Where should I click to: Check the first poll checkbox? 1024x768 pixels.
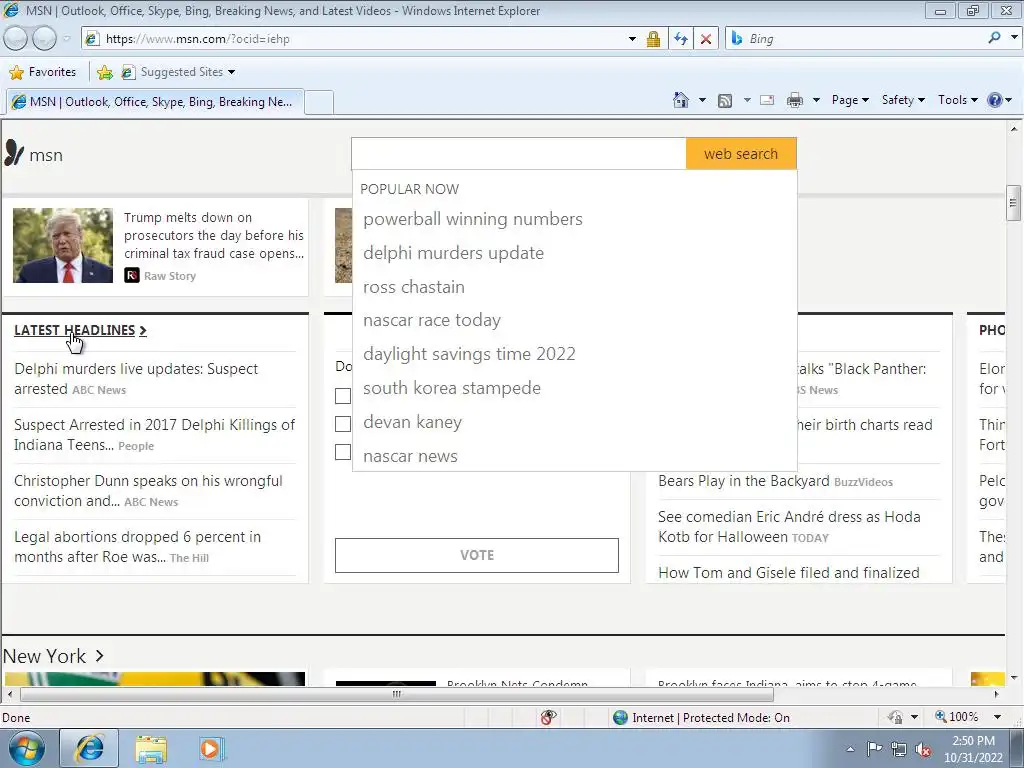click(343, 396)
